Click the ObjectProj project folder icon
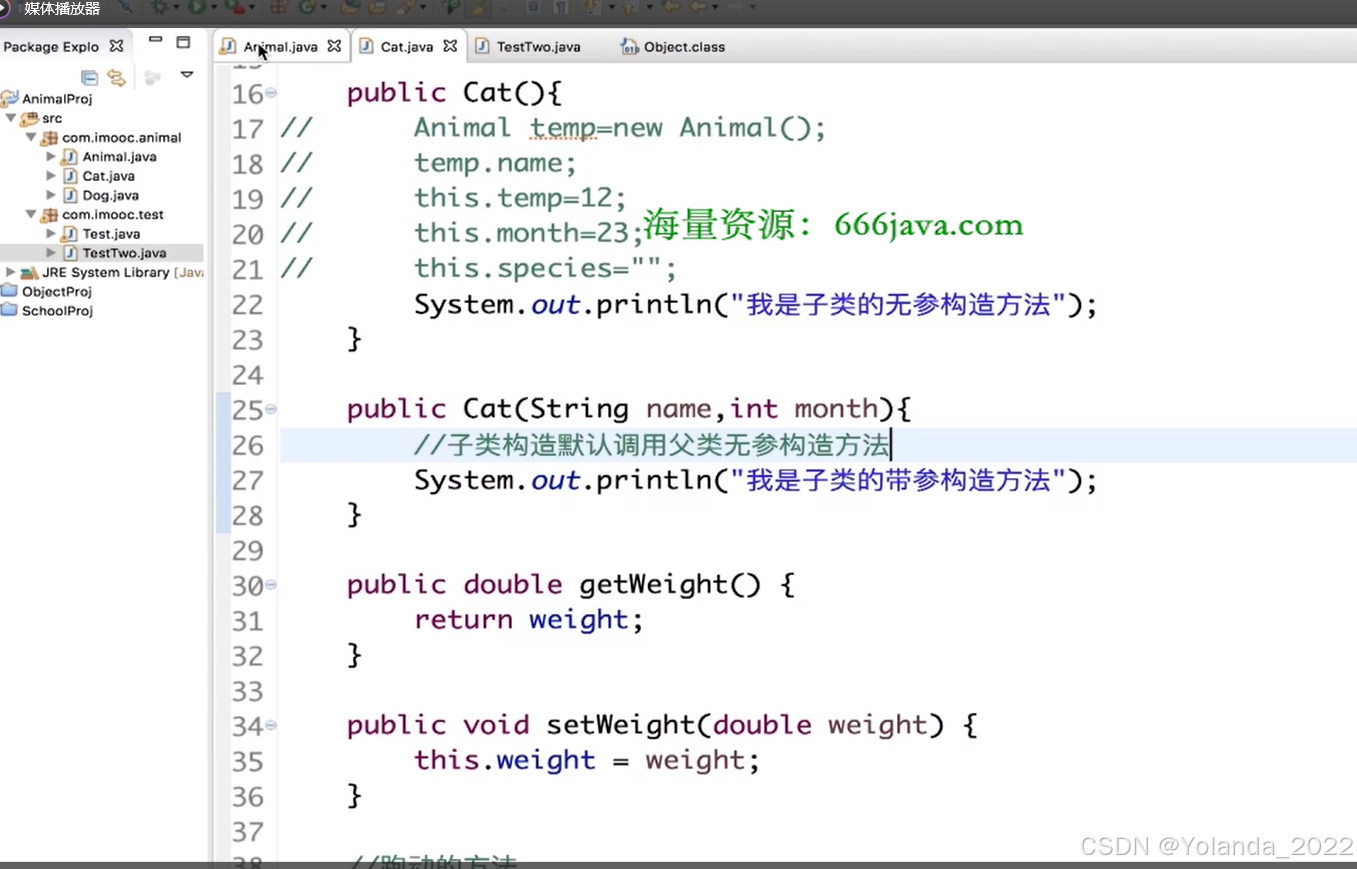This screenshot has width=1357, height=869. 10,292
